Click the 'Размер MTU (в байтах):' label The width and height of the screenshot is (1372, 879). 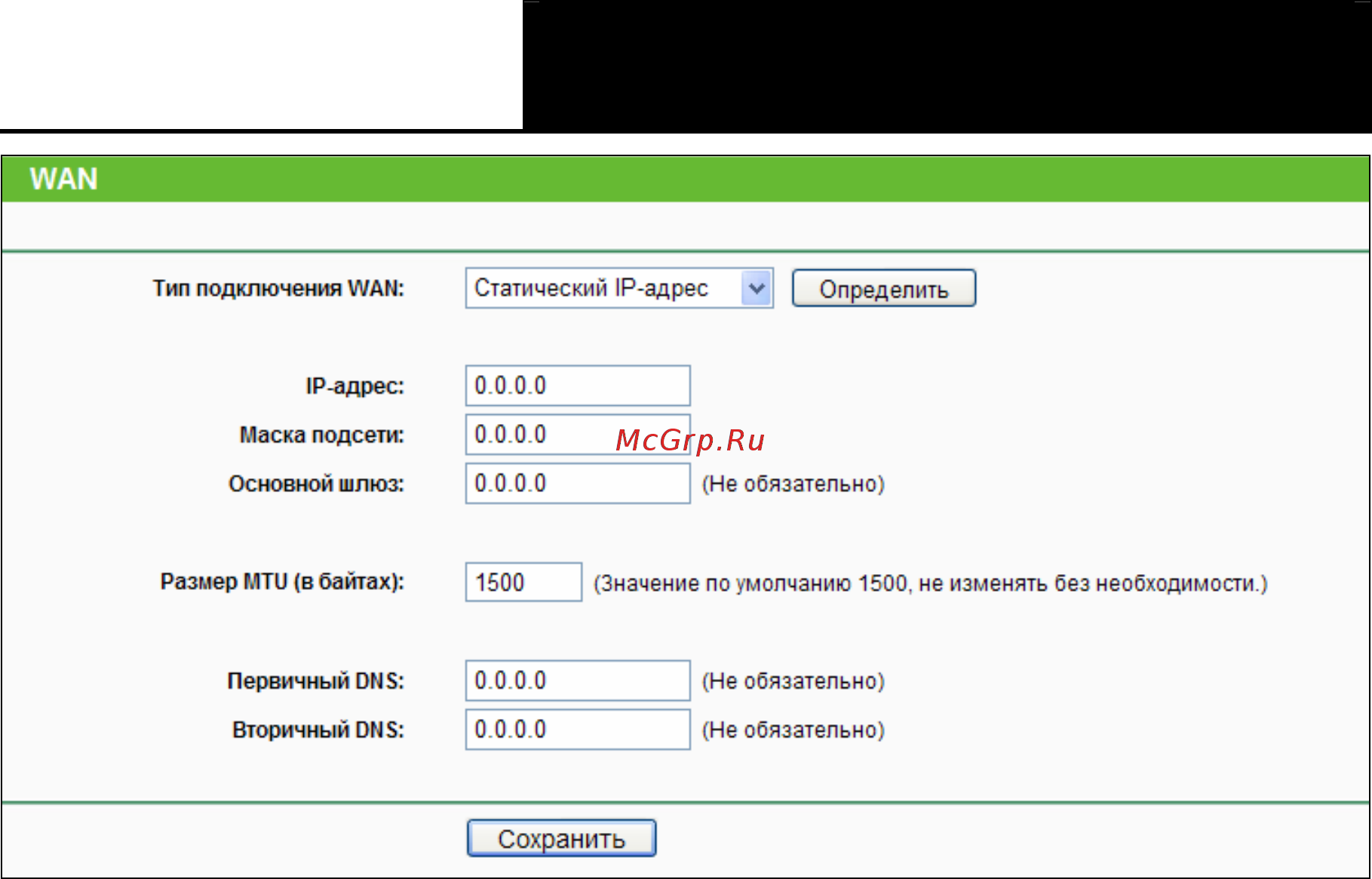(282, 582)
